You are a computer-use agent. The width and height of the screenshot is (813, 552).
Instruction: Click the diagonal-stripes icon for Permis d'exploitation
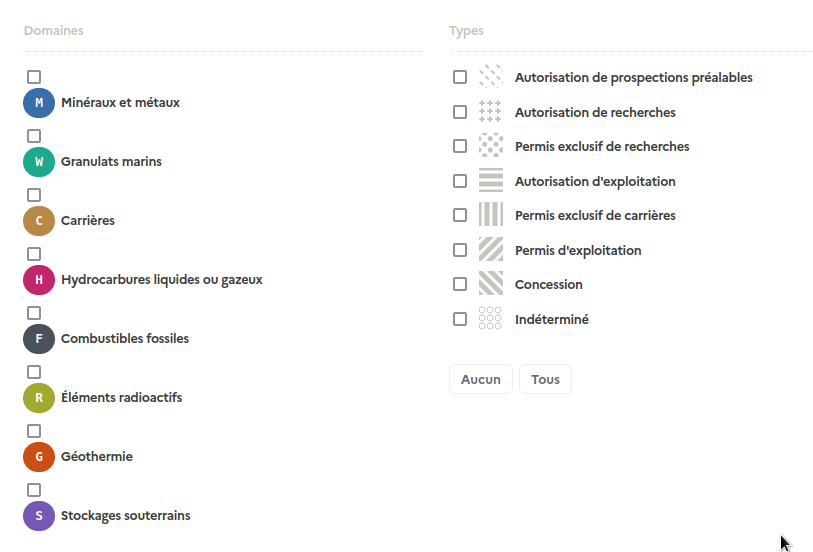pos(490,249)
